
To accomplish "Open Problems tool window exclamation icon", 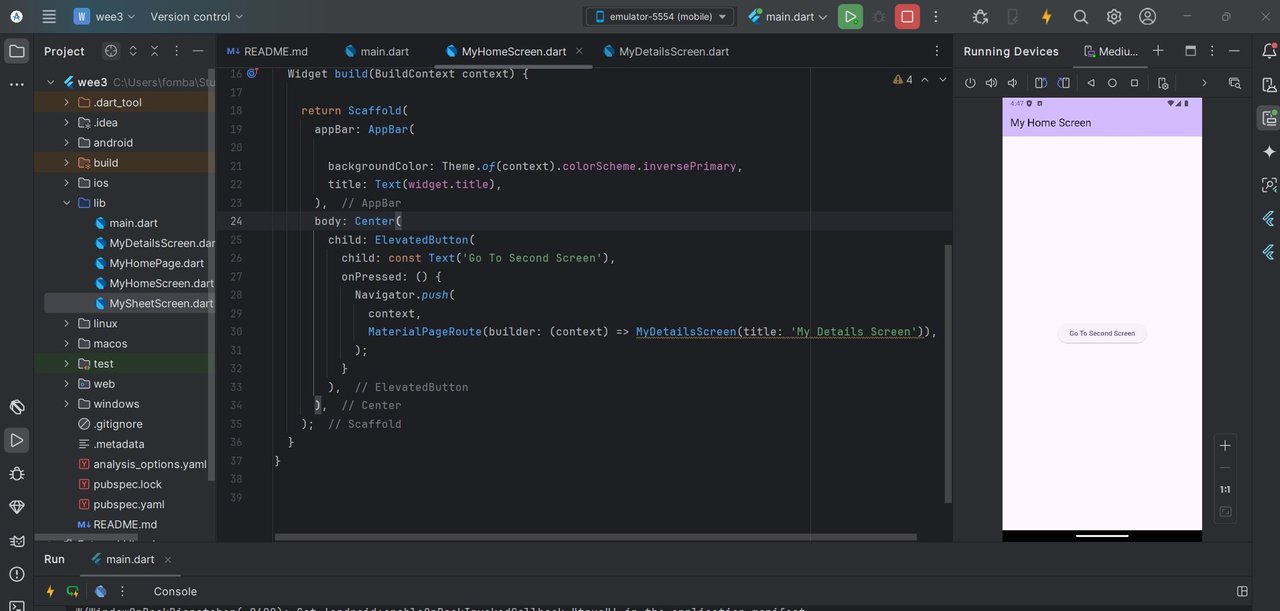I will point(17,574).
